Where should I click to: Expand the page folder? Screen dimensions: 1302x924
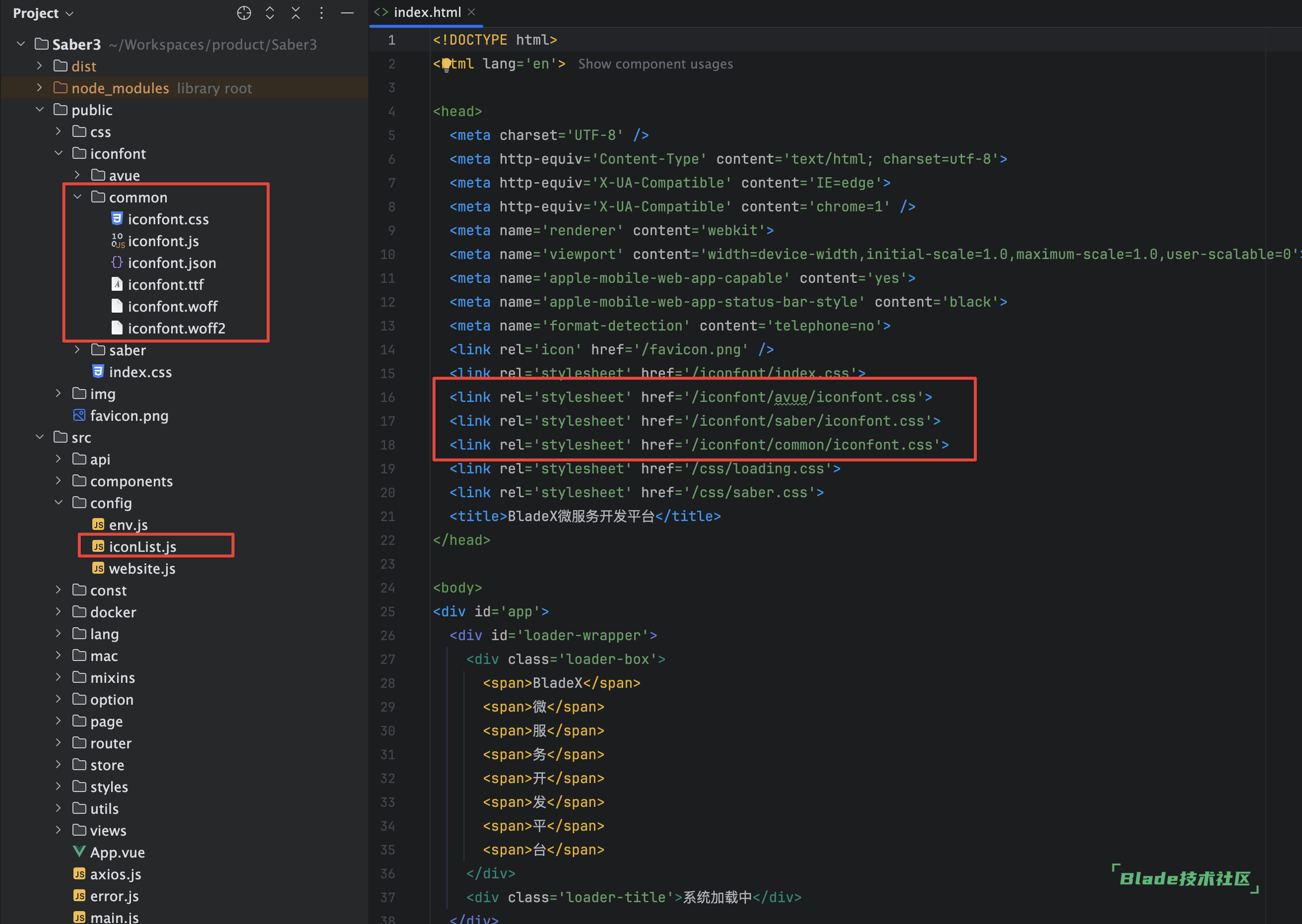[x=59, y=721]
